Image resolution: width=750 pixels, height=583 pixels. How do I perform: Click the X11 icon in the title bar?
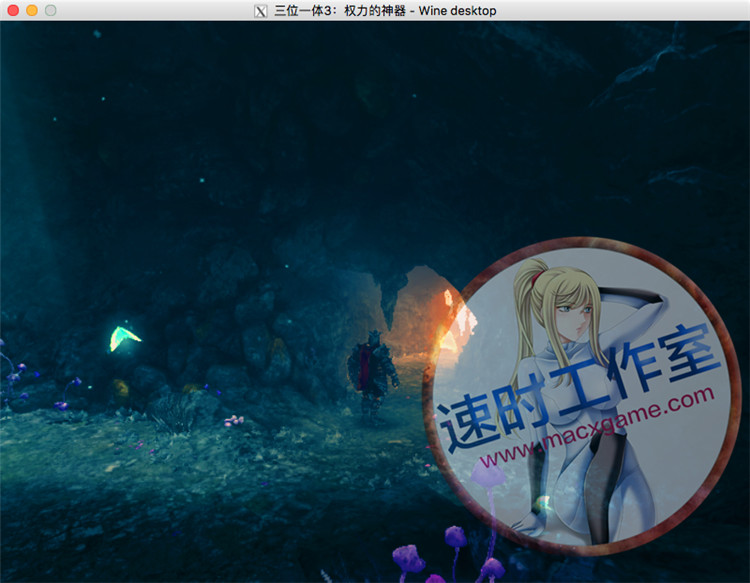[x=261, y=11]
